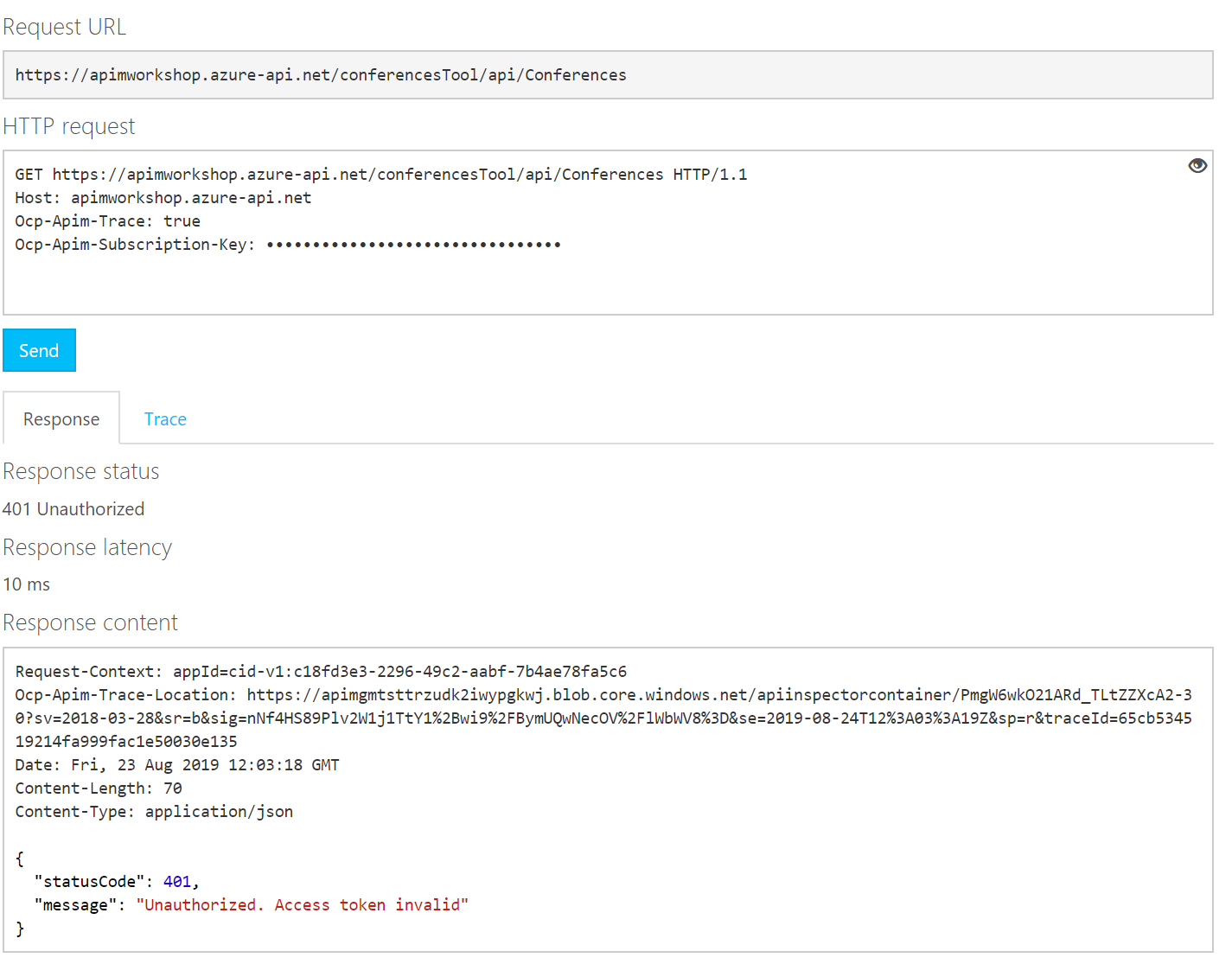This screenshot has height=964, width=1232.
Task: Click the blue 401 statusCode value
Action: 176,882
